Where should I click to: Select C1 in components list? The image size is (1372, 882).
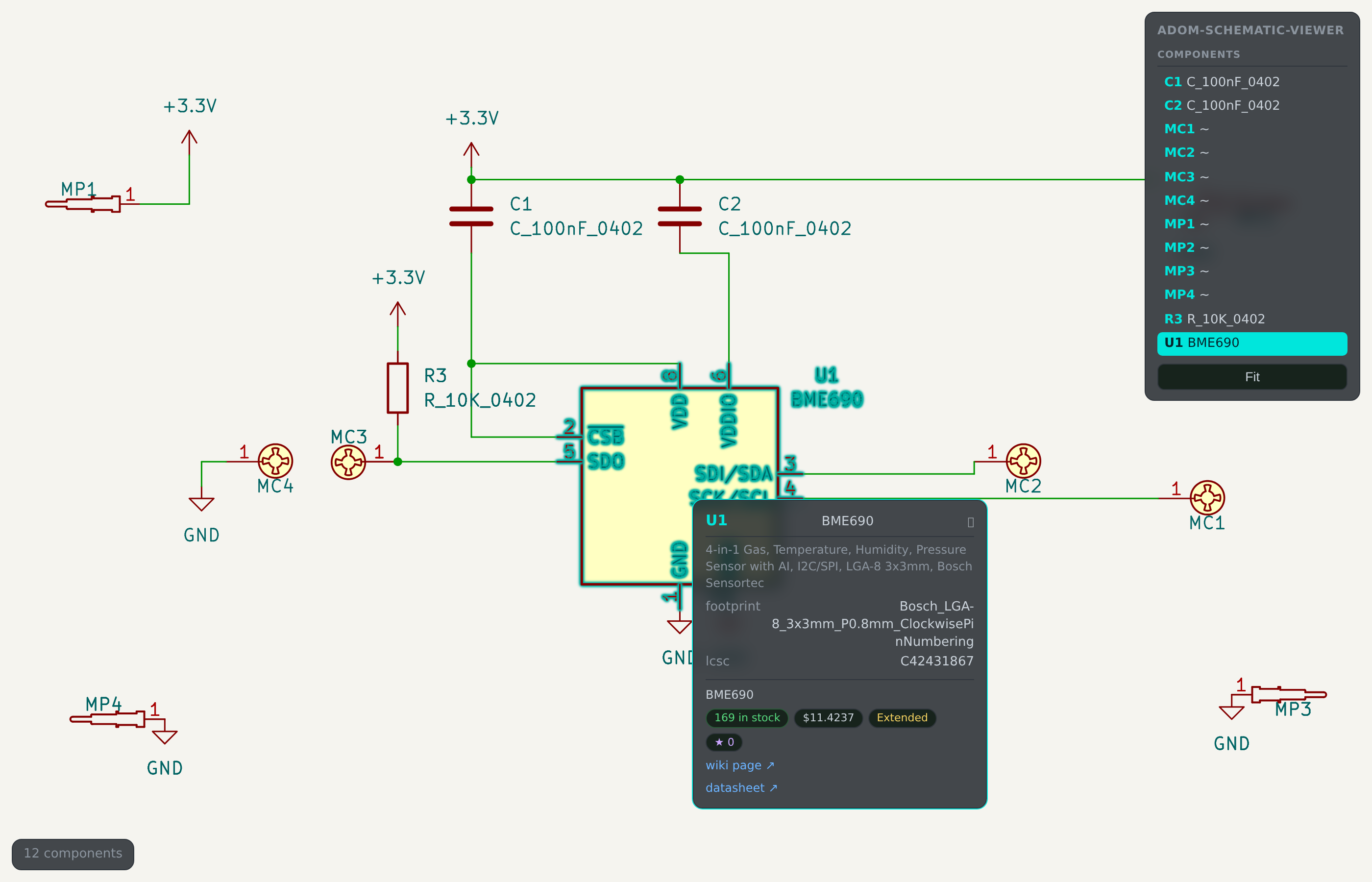pos(1252,82)
